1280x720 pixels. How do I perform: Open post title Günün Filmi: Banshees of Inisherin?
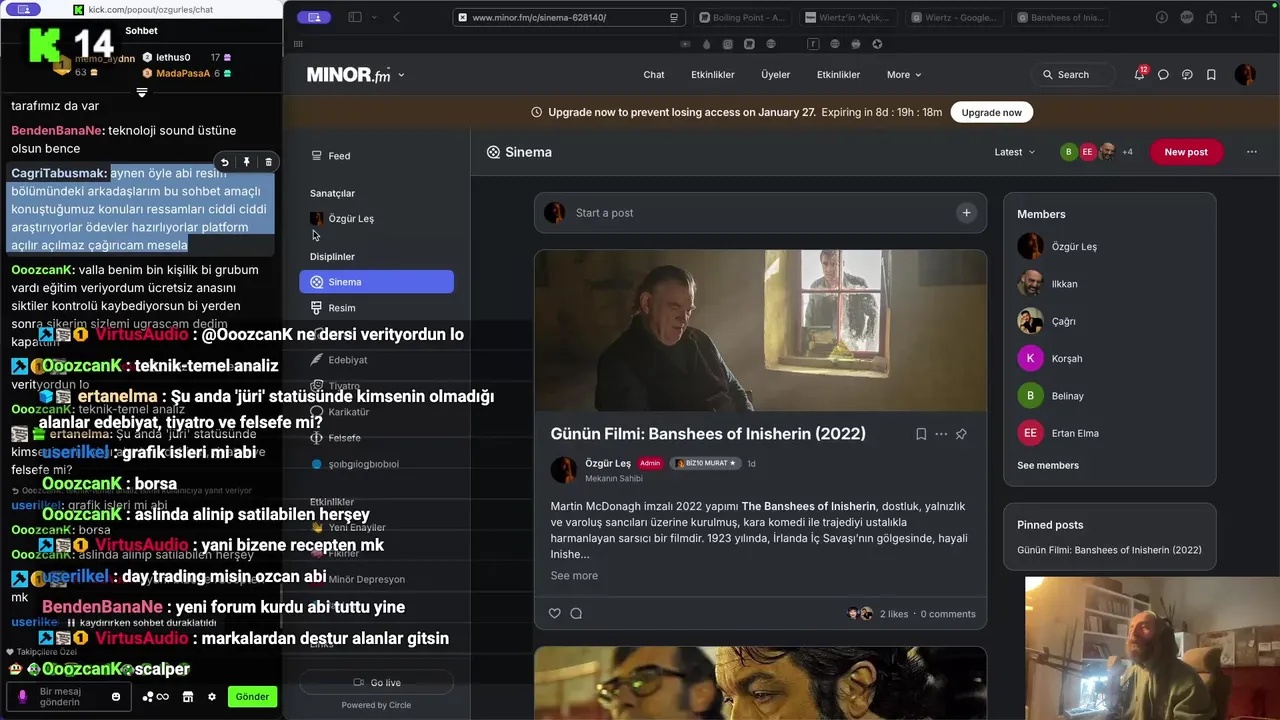(708, 434)
